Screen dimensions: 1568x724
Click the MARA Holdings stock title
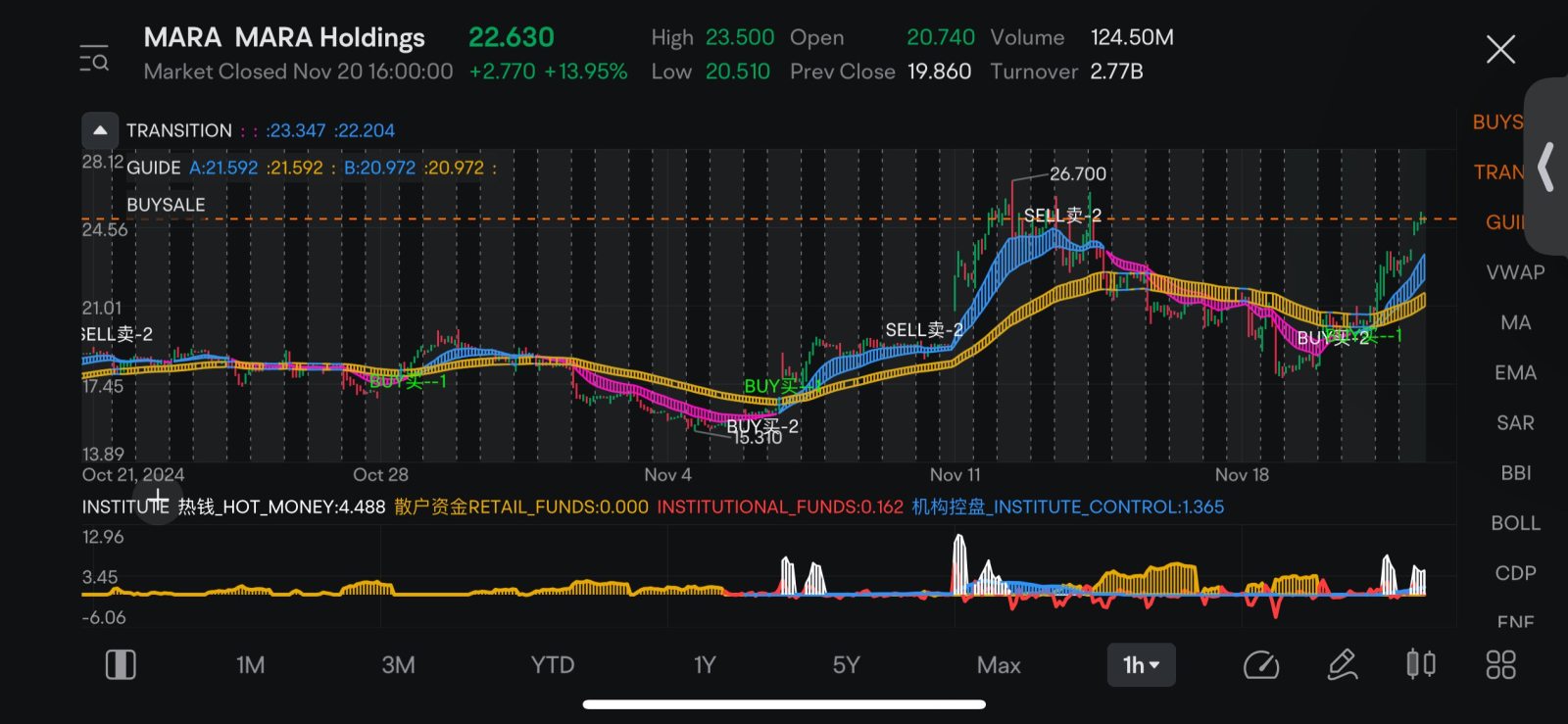[x=284, y=37]
